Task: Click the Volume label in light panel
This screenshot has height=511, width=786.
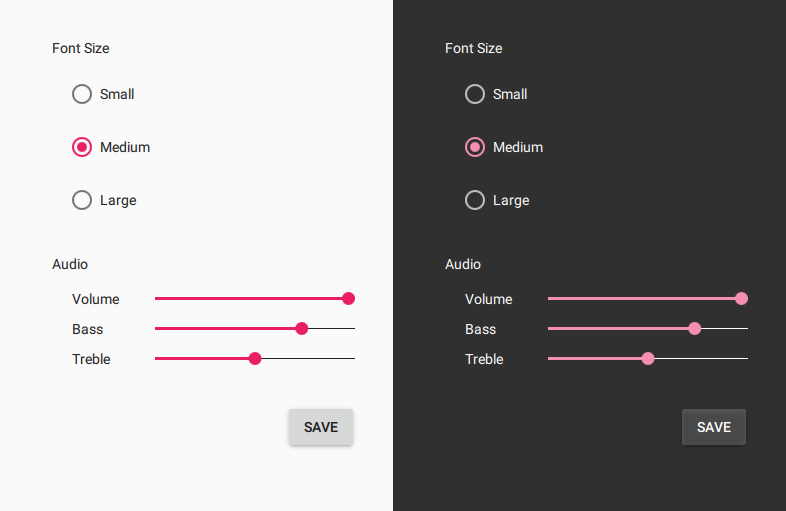Action: click(95, 299)
